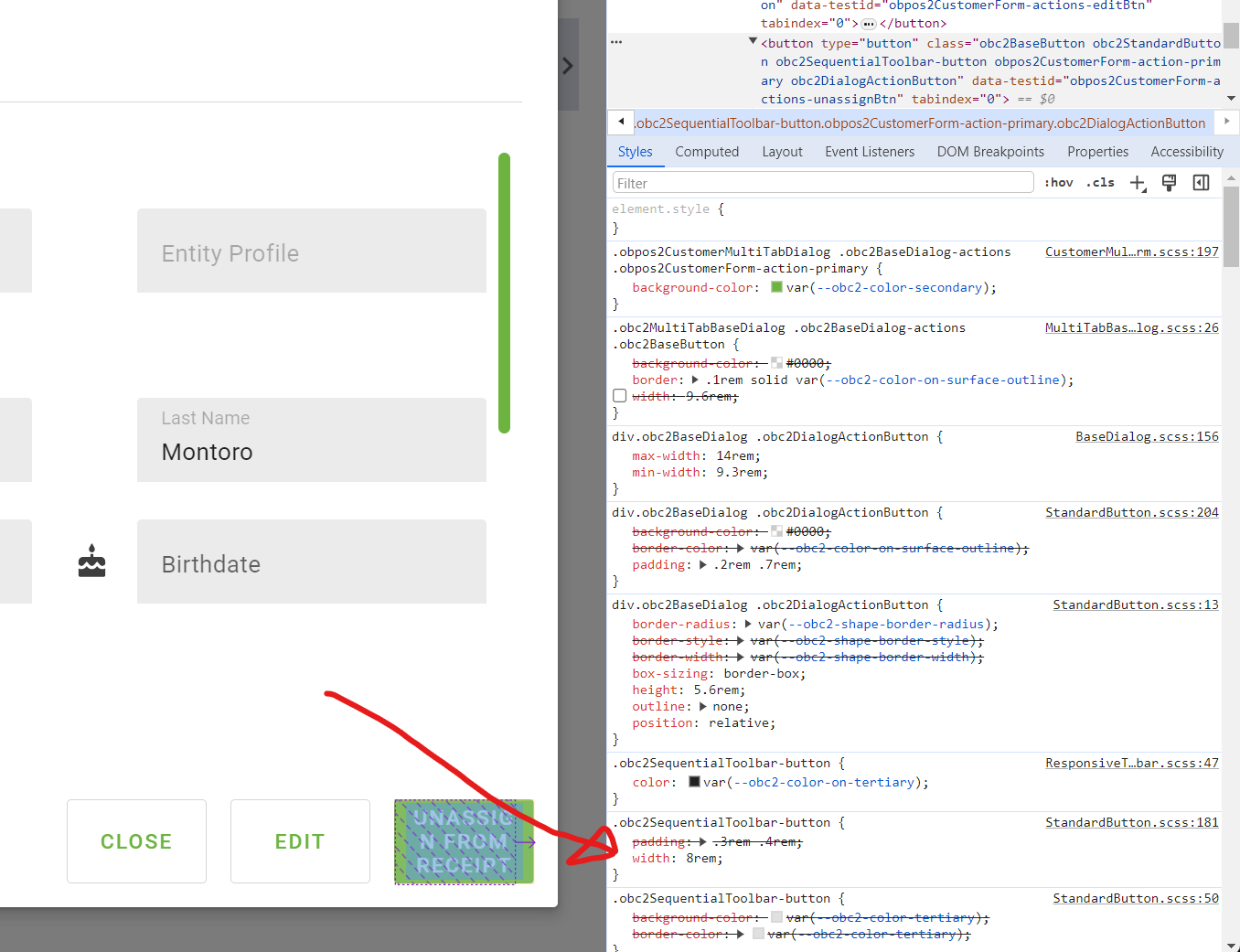Viewport: 1240px width, 952px height.
Task: Click the ellipsis beside the selected button node
Action: click(616, 42)
